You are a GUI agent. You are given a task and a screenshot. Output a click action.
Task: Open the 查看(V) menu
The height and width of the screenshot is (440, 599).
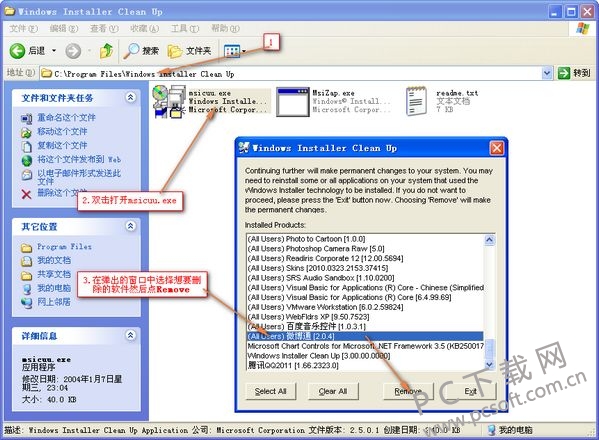tap(104, 29)
